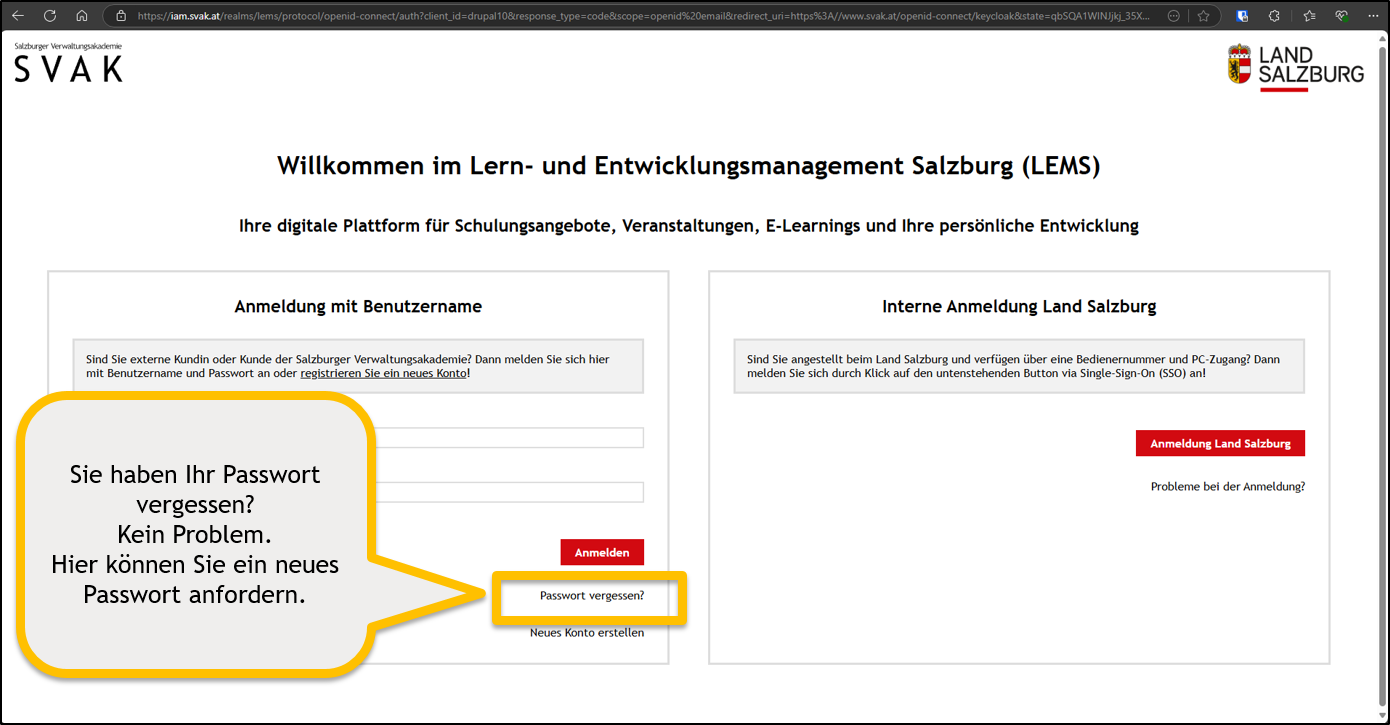Viewport: 1390px width, 725px height.
Task: View site information via the lock icon
Action: (x=121, y=16)
